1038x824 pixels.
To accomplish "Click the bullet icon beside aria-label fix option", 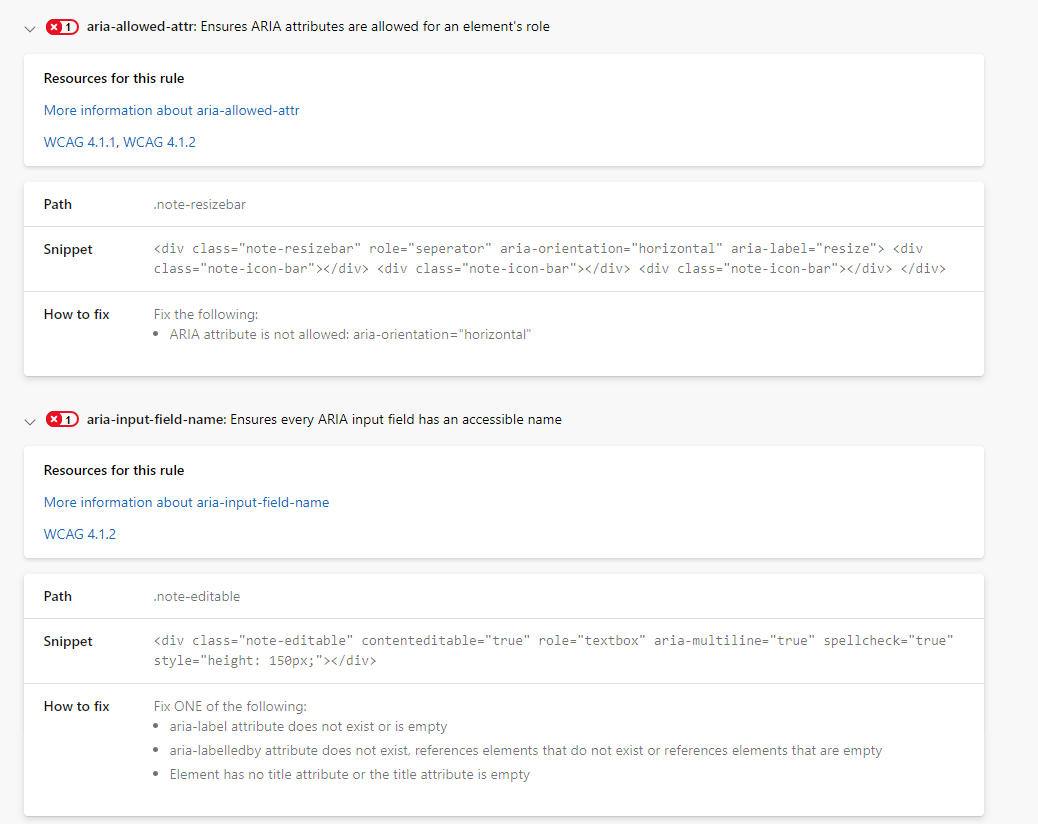I will tap(157, 728).
